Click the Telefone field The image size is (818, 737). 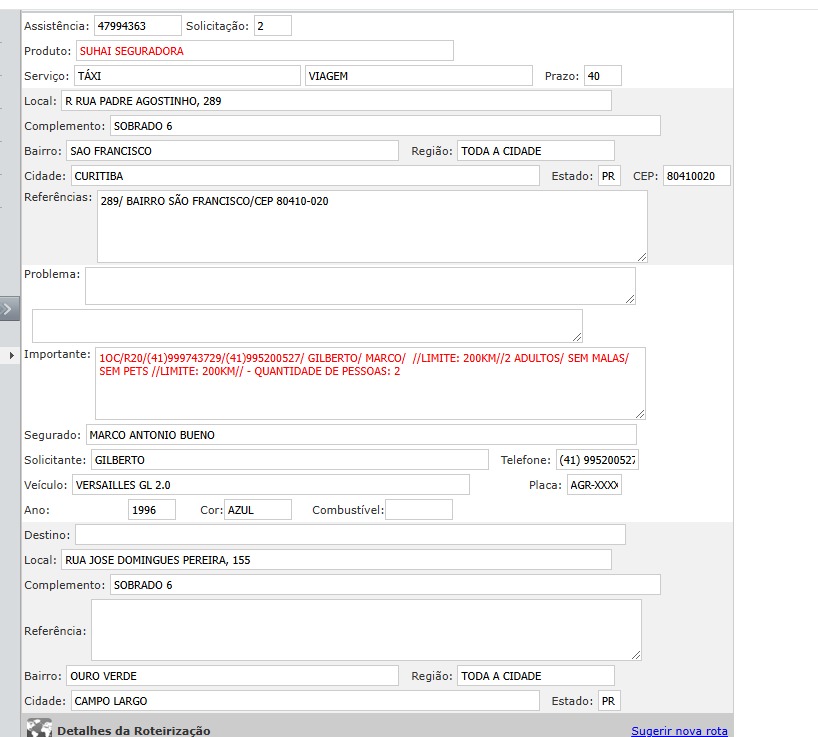tap(597, 460)
